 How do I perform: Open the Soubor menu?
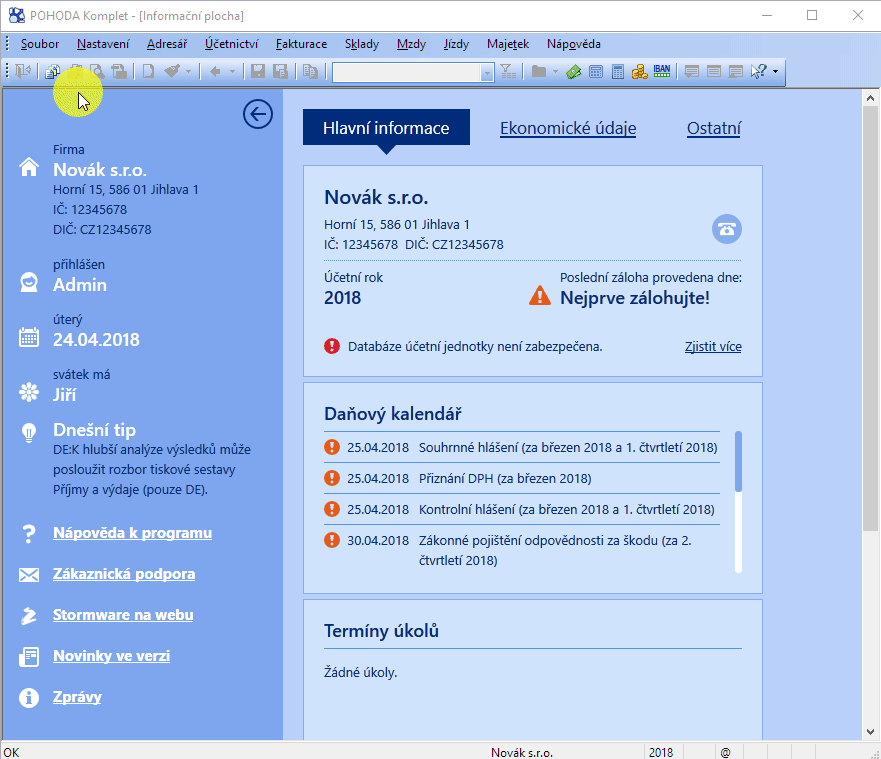tap(39, 44)
